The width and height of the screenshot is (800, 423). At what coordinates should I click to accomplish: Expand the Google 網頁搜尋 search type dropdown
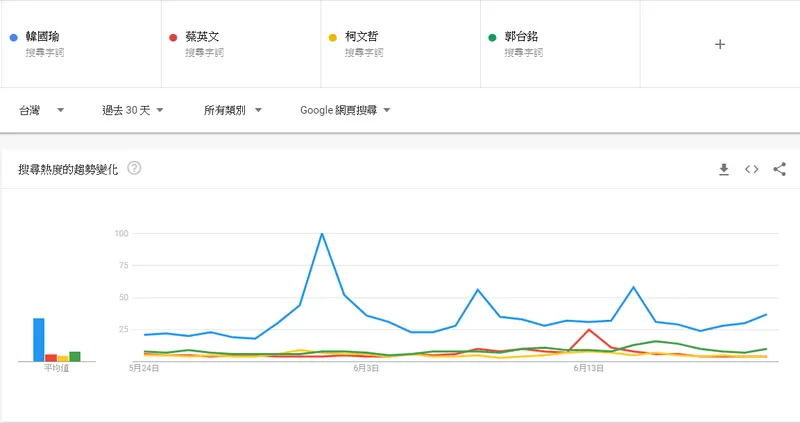tap(345, 110)
